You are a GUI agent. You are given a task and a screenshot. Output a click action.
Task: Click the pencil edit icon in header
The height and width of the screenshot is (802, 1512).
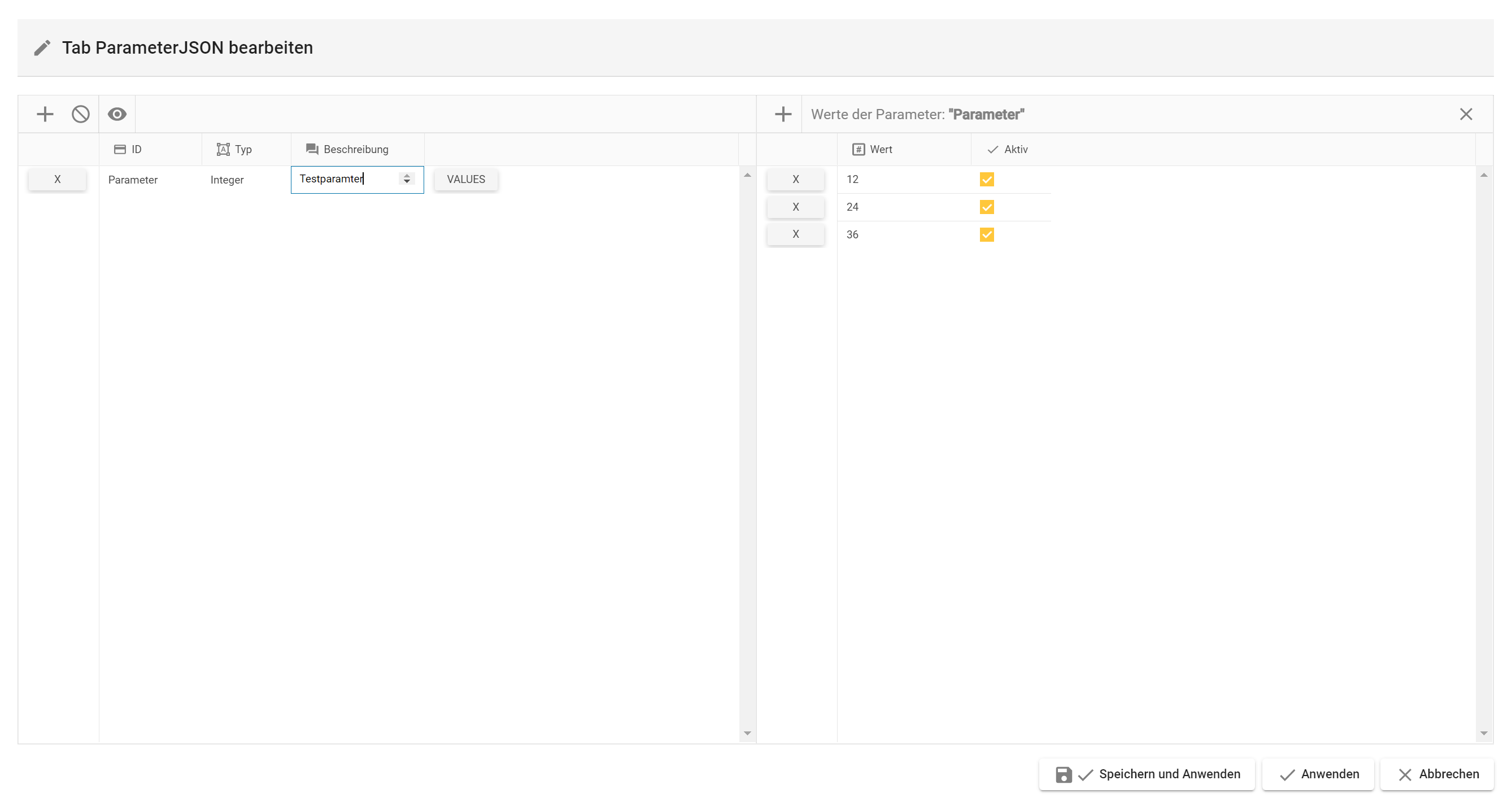42,47
